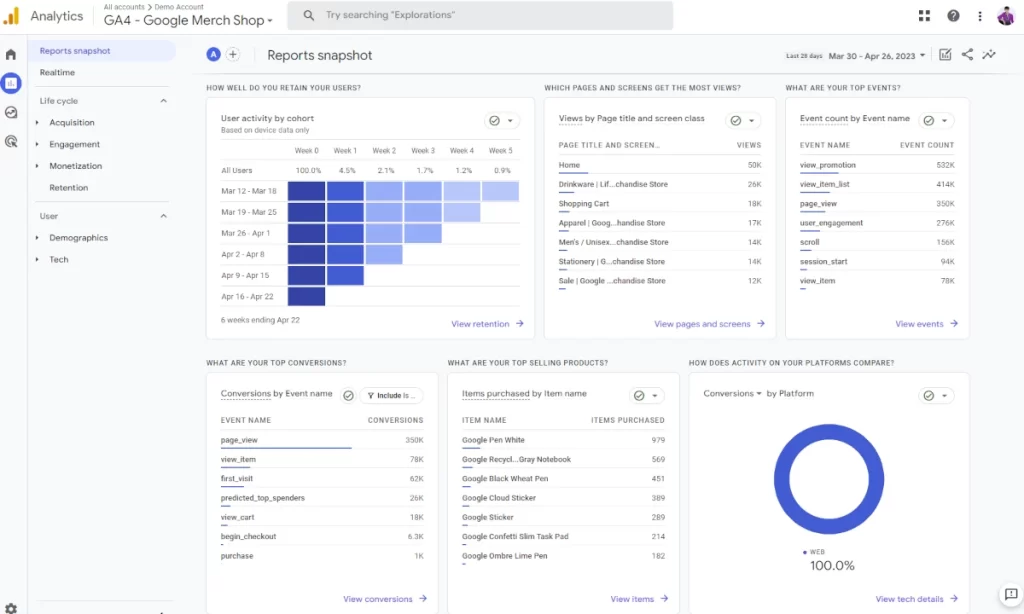The image size is (1024, 614).
Task: Click the session_start event name
Action: (x=824, y=262)
